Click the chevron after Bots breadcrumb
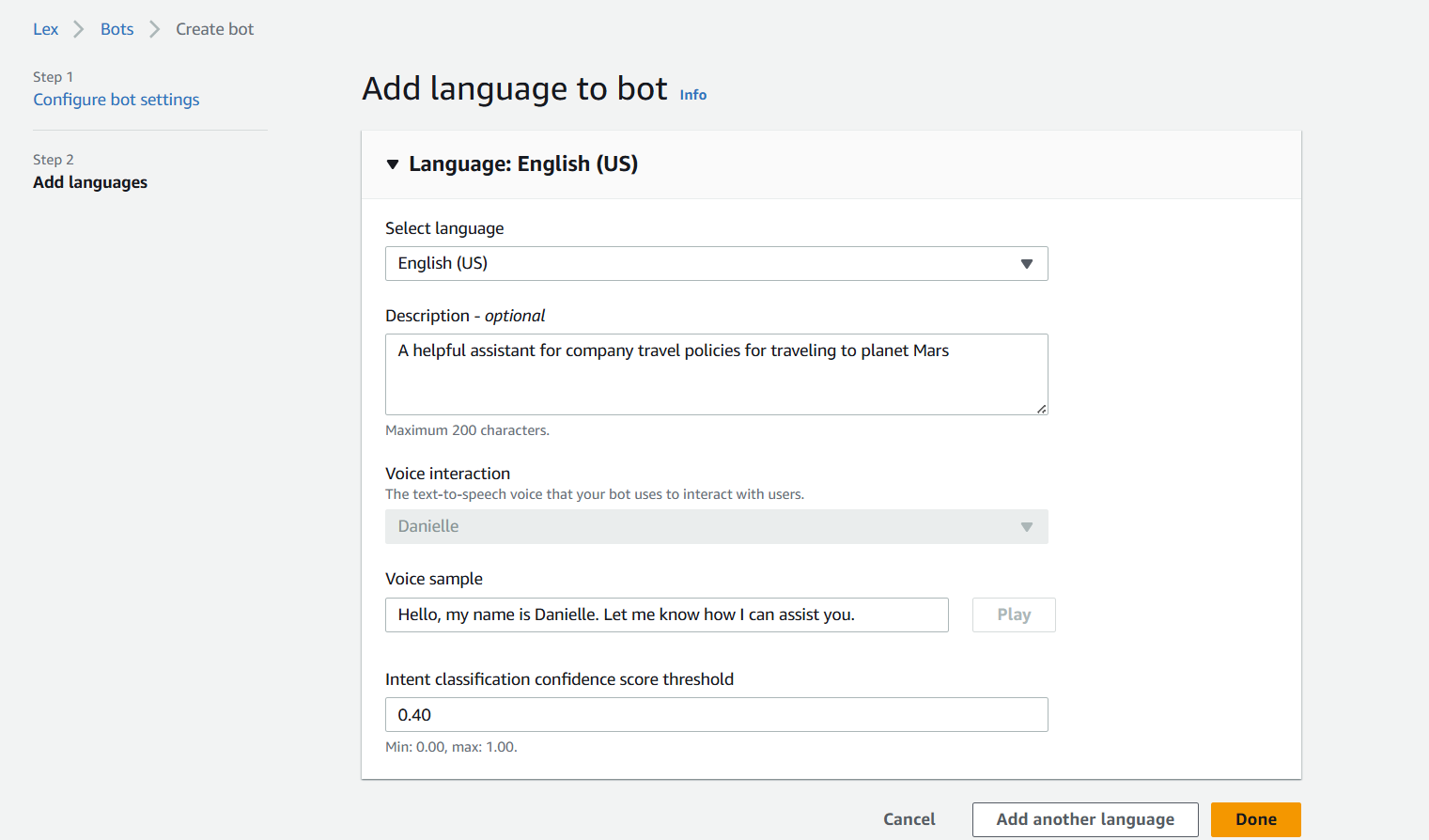This screenshot has width=1429, height=840. pyautogui.click(x=154, y=29)
